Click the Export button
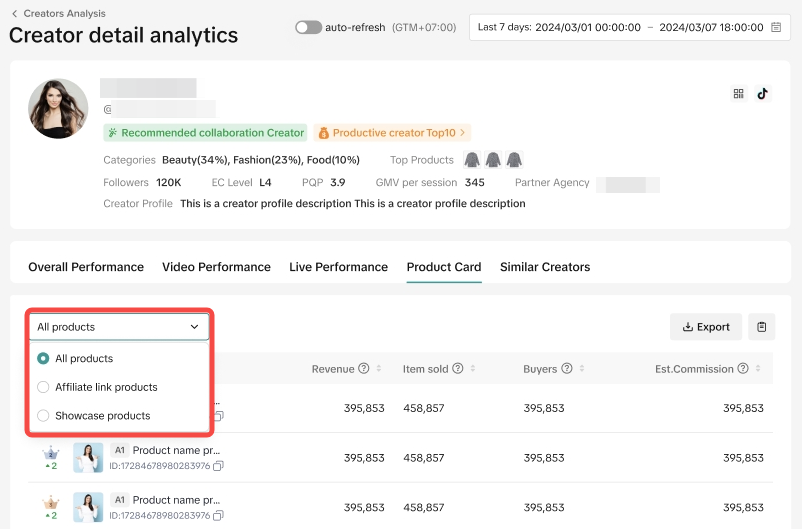802x529 pixels. tap(706, 327)
